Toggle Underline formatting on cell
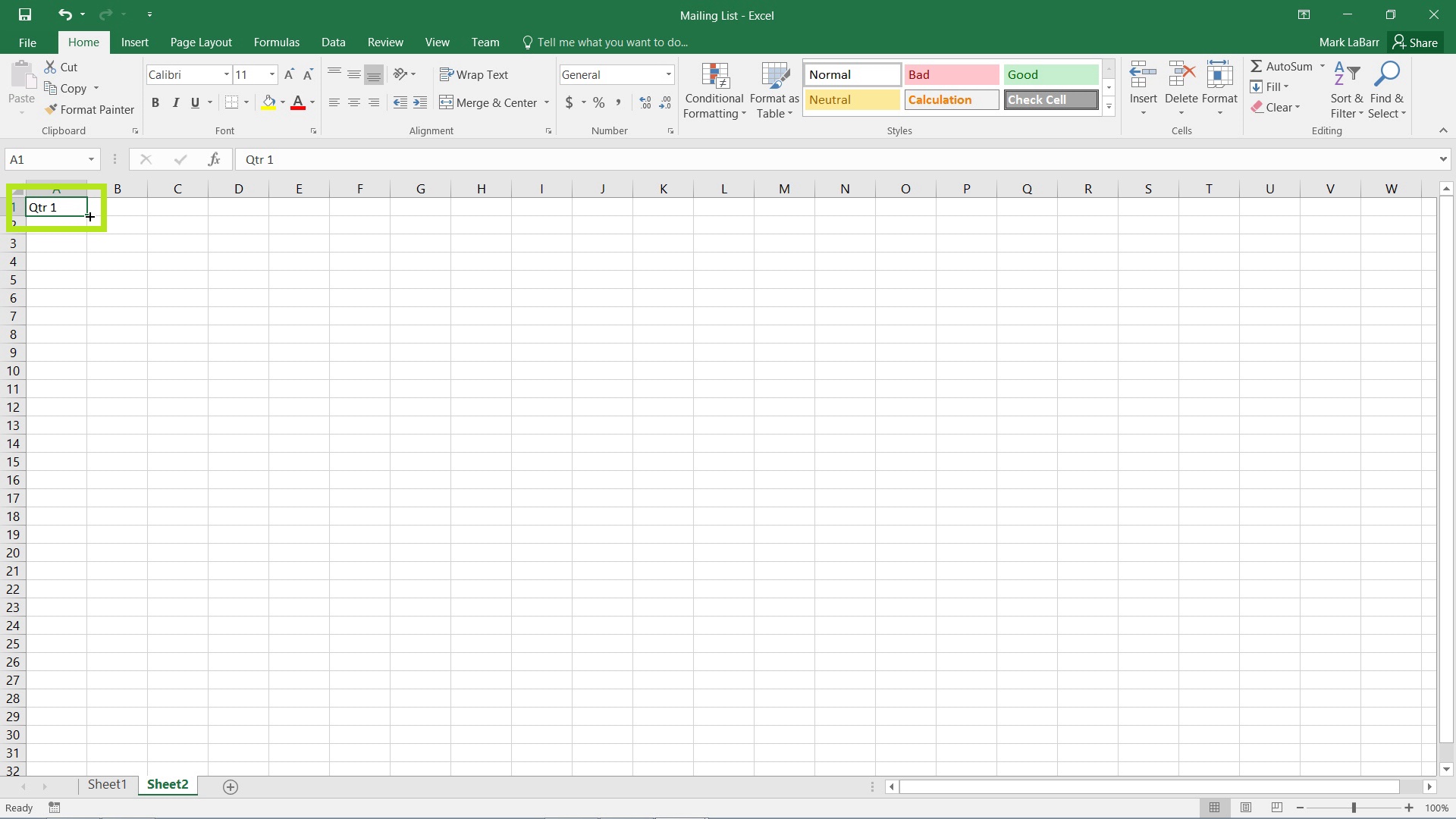 [x=195, y=102]
